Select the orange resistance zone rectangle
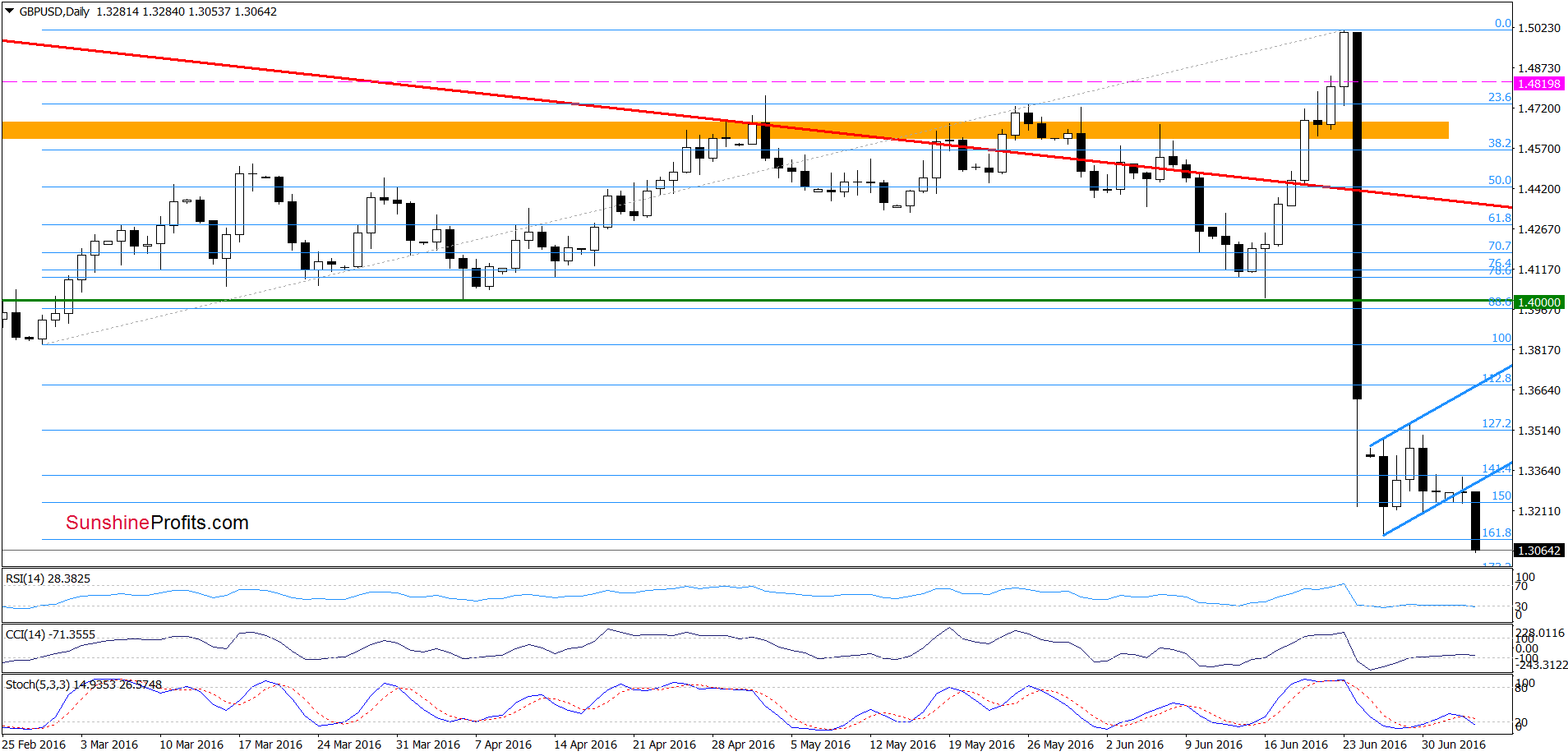The height and width of the screenshot is (756, 1568). [725, 130]
